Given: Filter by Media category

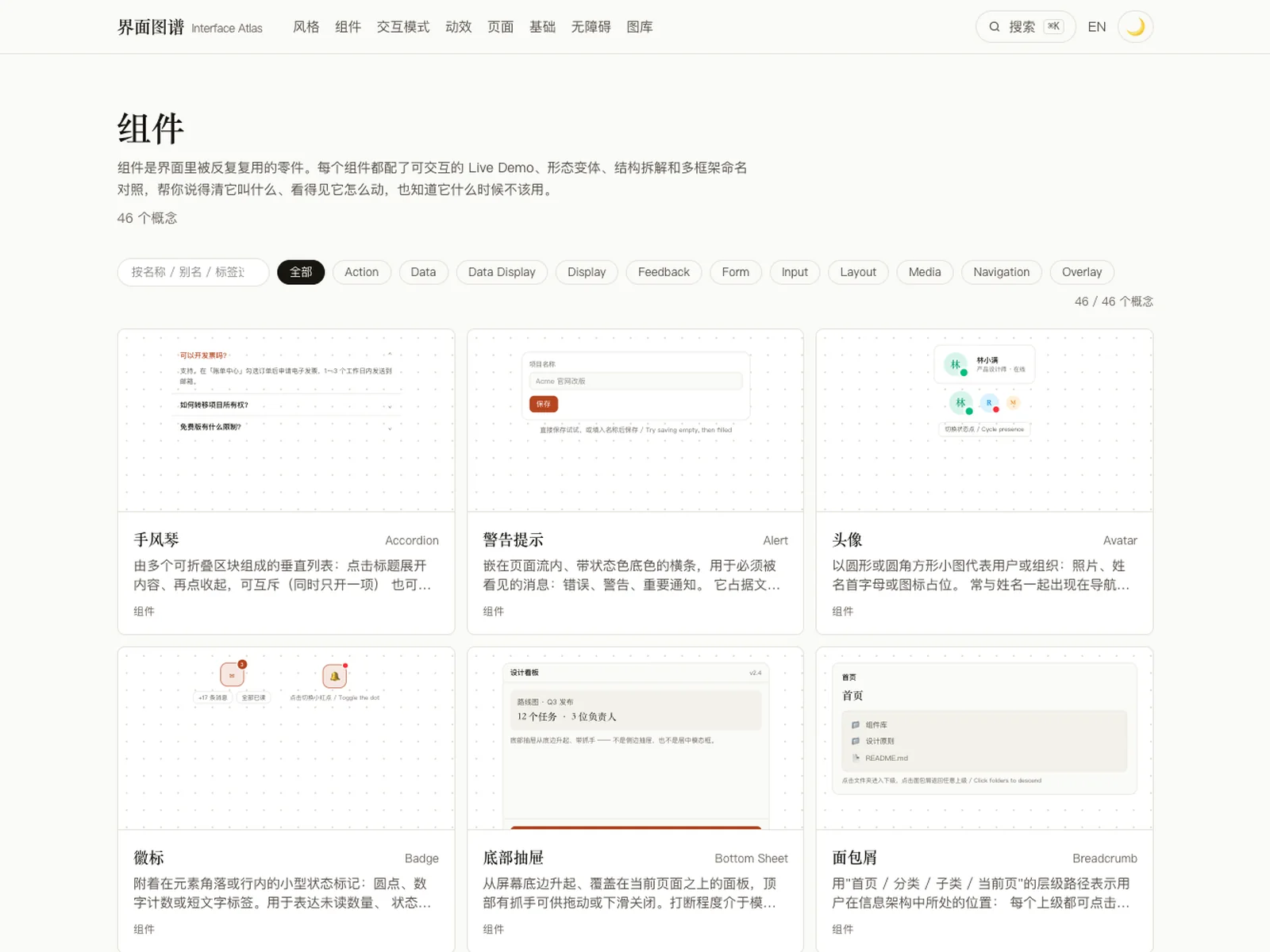Looking at the screenshot, I should (x=925, y=272).
